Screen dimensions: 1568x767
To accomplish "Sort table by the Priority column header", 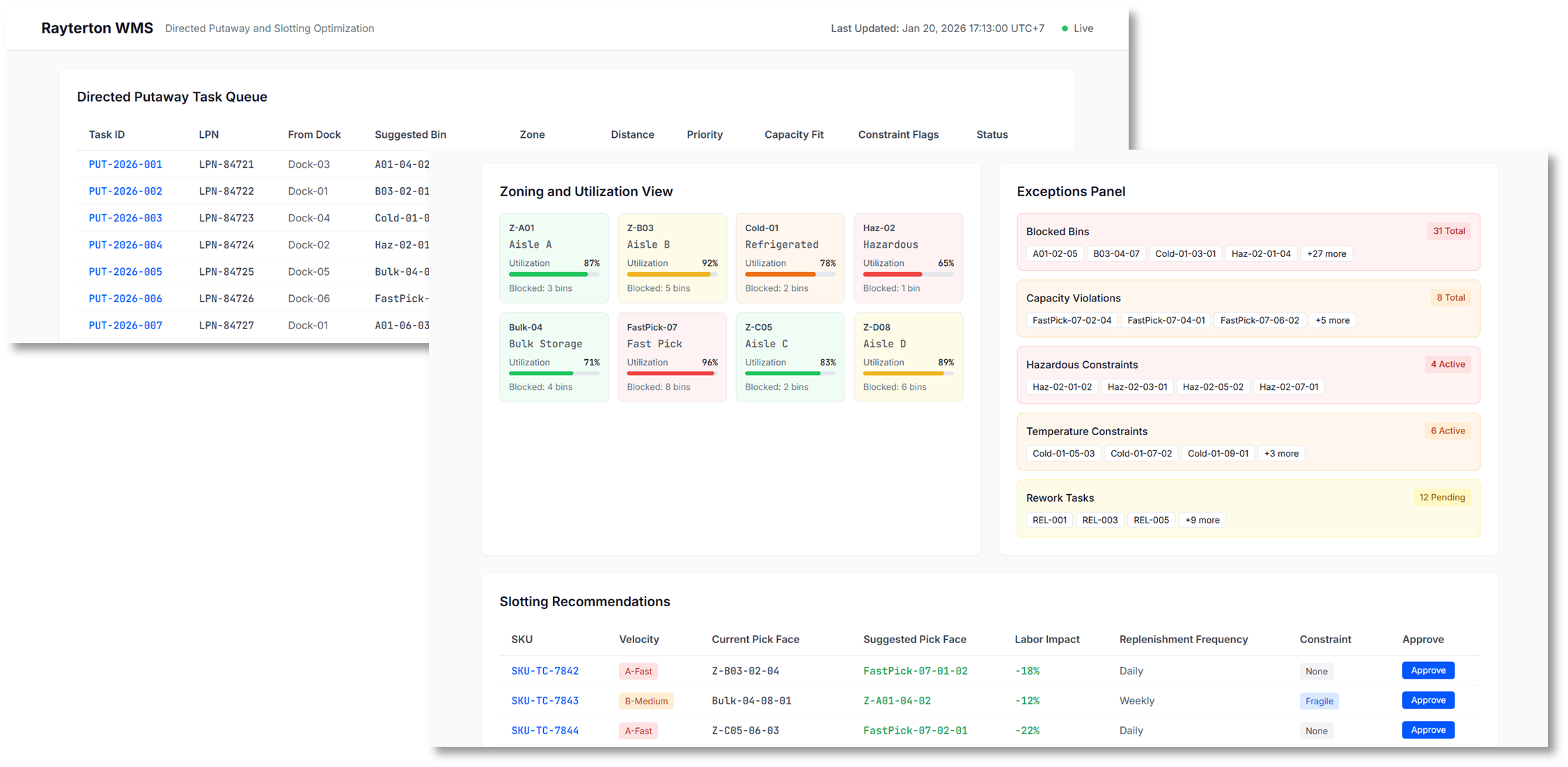I will point(705,134).
